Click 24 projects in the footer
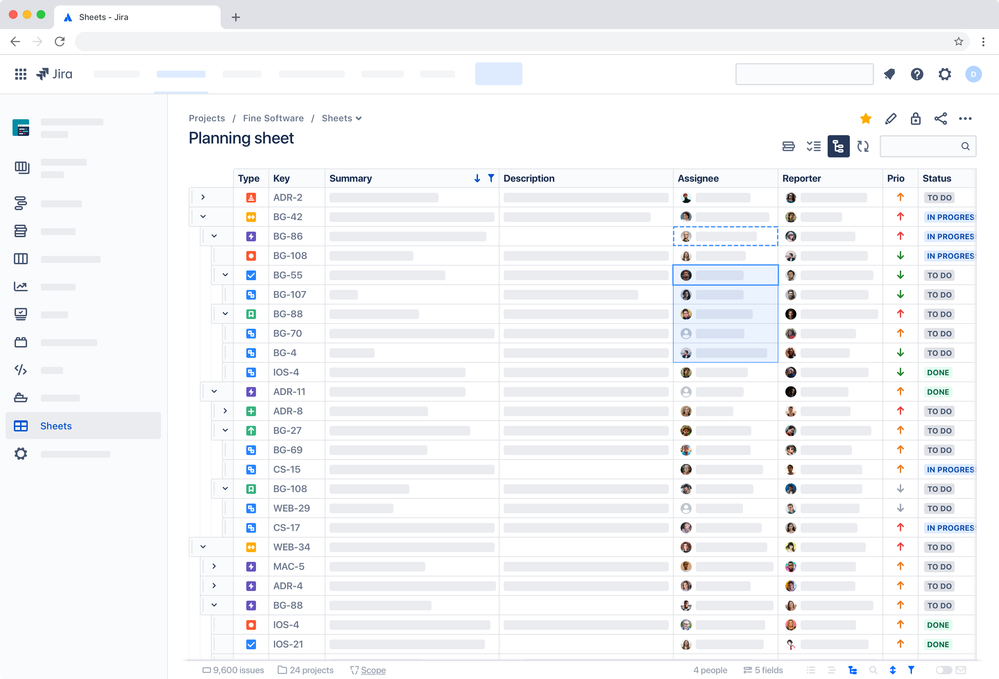This screenshot has height=679, width=999. (305, 670)
